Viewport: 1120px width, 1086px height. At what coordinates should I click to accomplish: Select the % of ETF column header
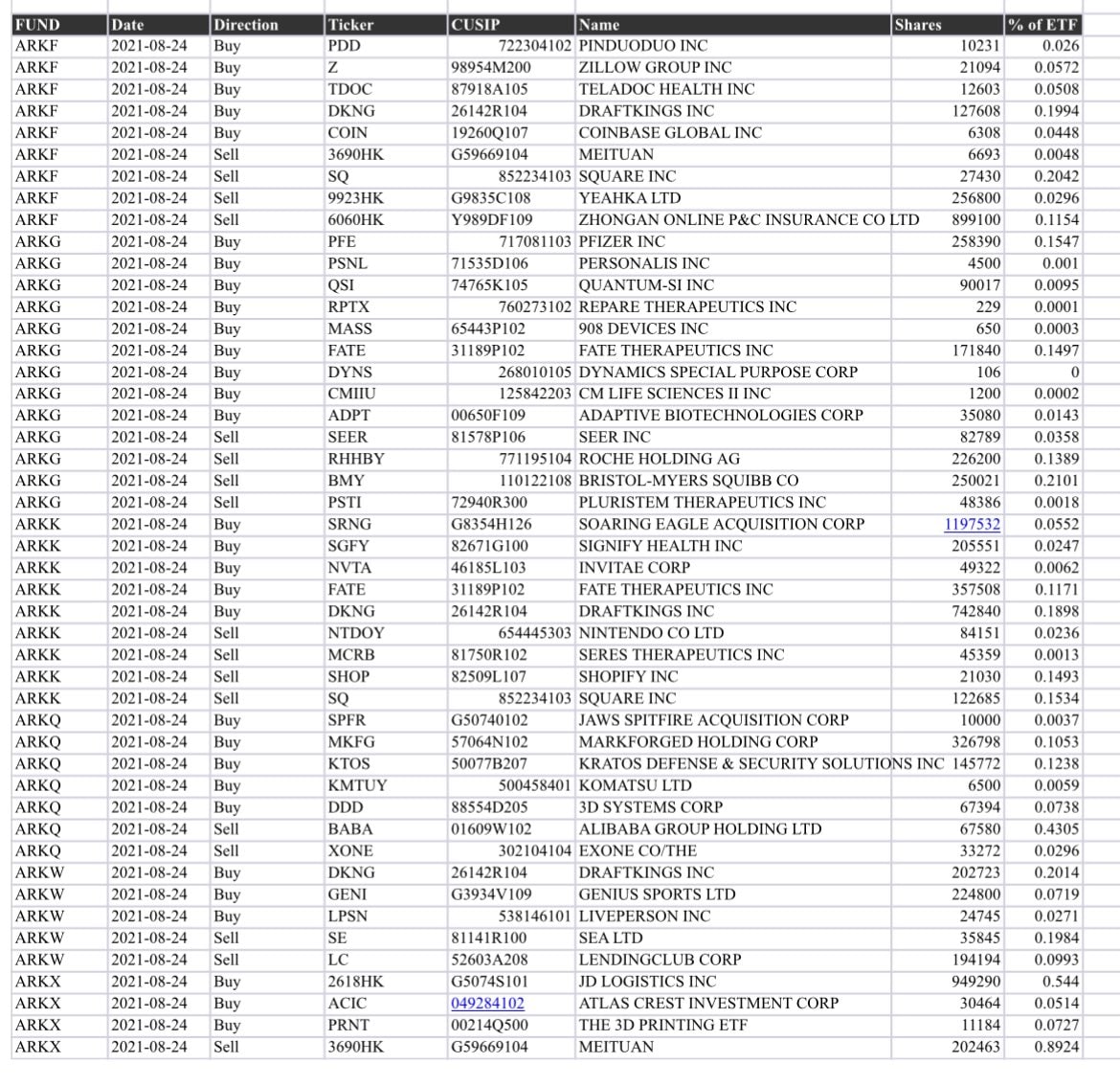pyautogui.click(x=1043, y=25)
